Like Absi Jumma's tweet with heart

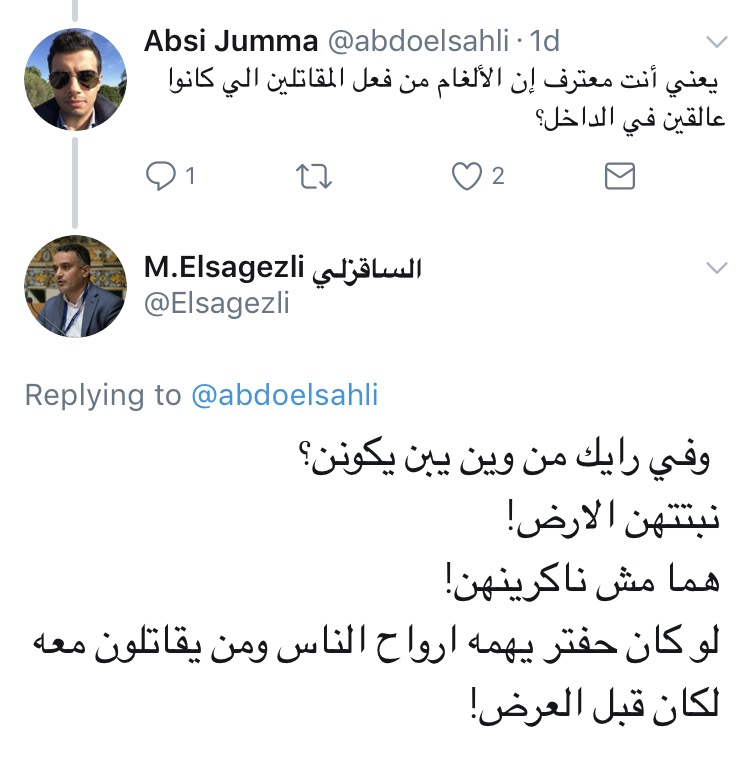(466, 177)
